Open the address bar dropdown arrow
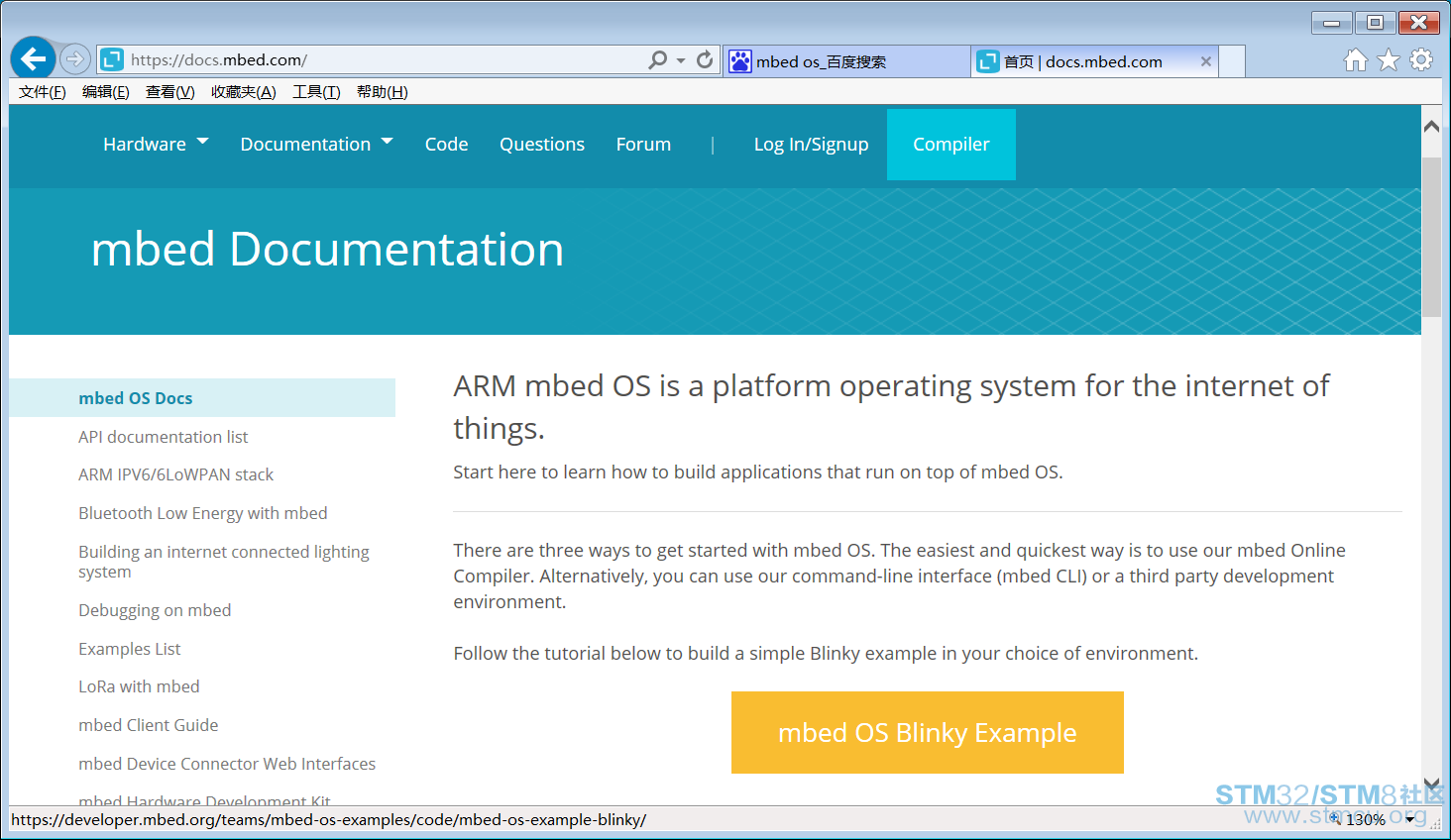1451x840 pixels. click(681, 60)
